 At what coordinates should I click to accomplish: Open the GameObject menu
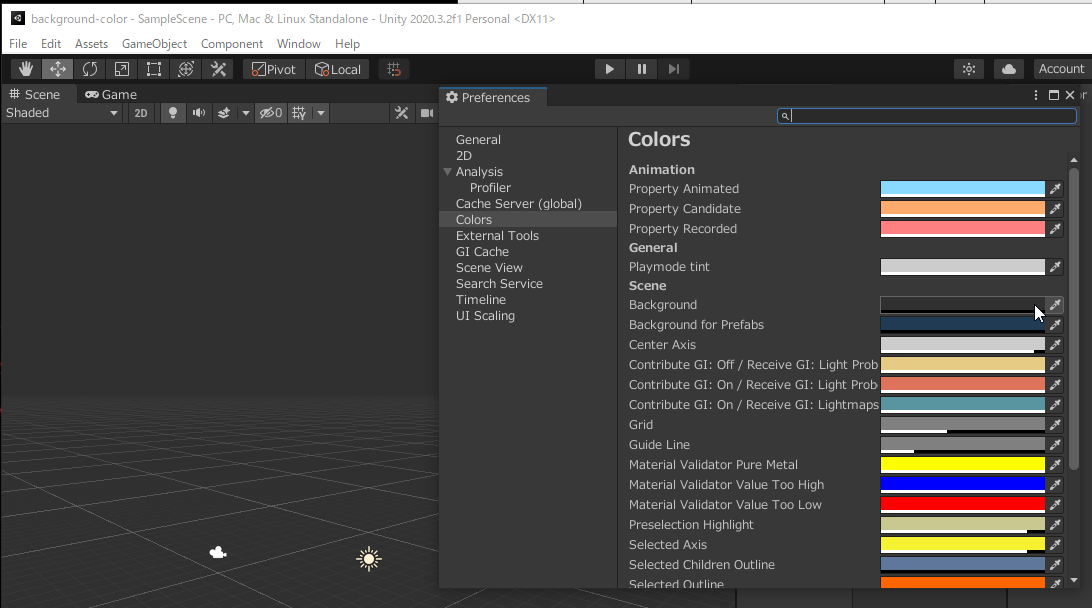[x=154, y=43]
